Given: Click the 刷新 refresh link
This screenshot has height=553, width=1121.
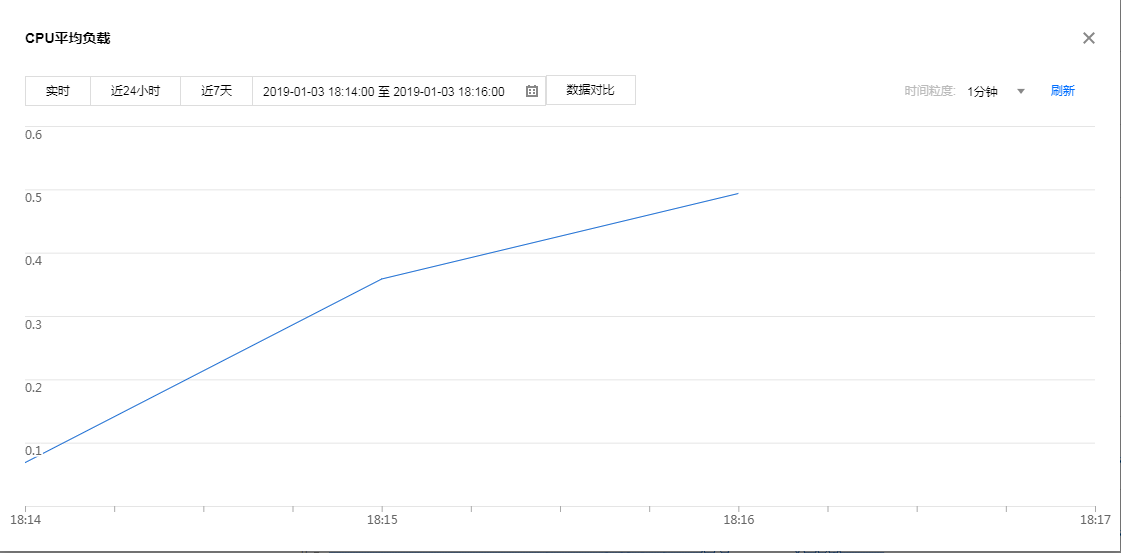Looking at the screenshot, I should tap(1062, 91).
